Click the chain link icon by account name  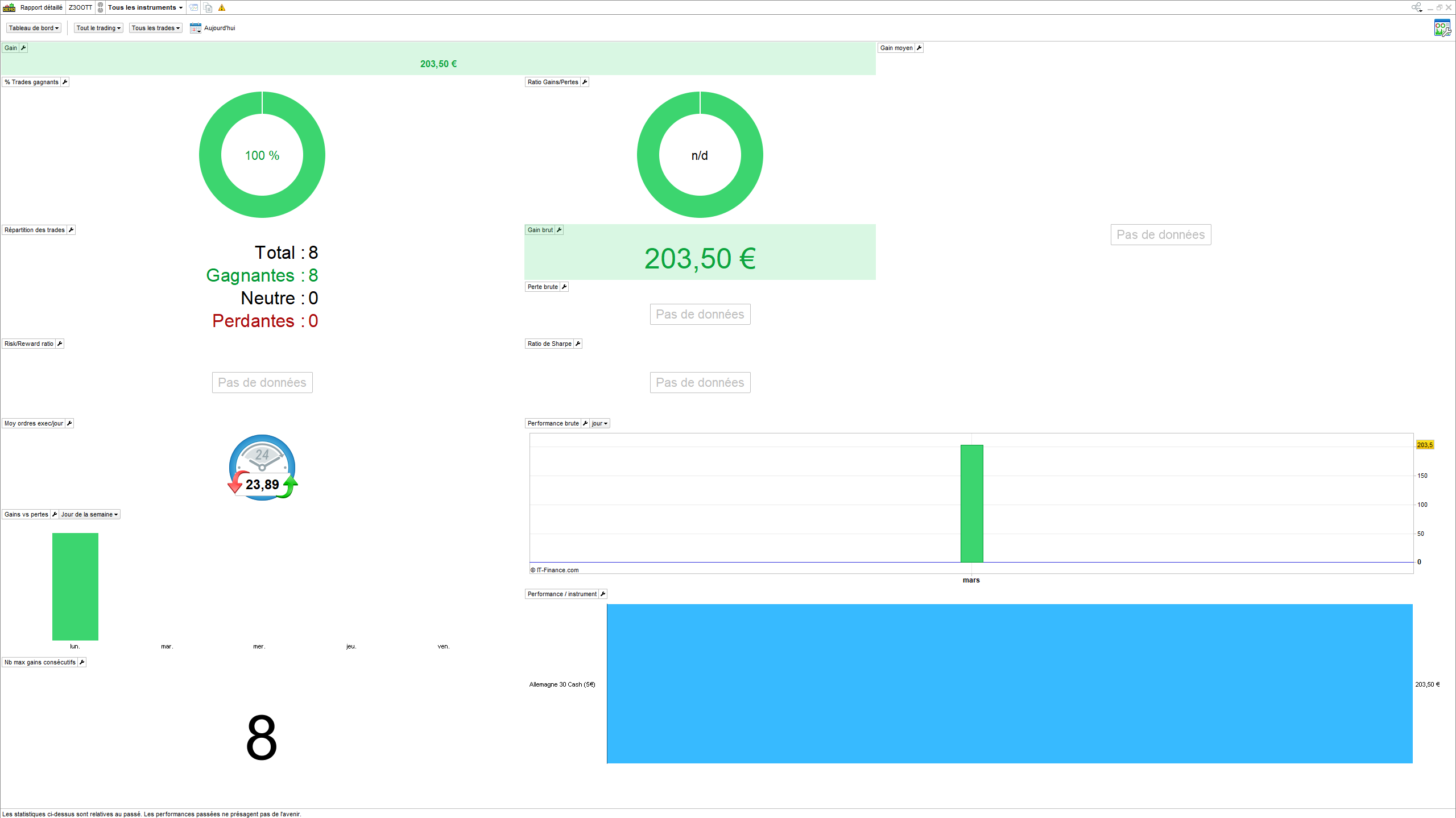point(100,7)
